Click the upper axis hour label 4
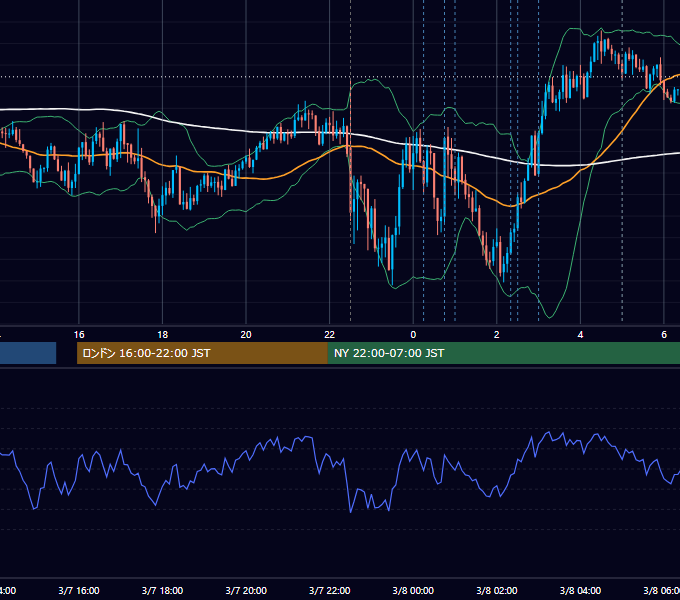Screen dimensions: 680x600 (580, 335)
